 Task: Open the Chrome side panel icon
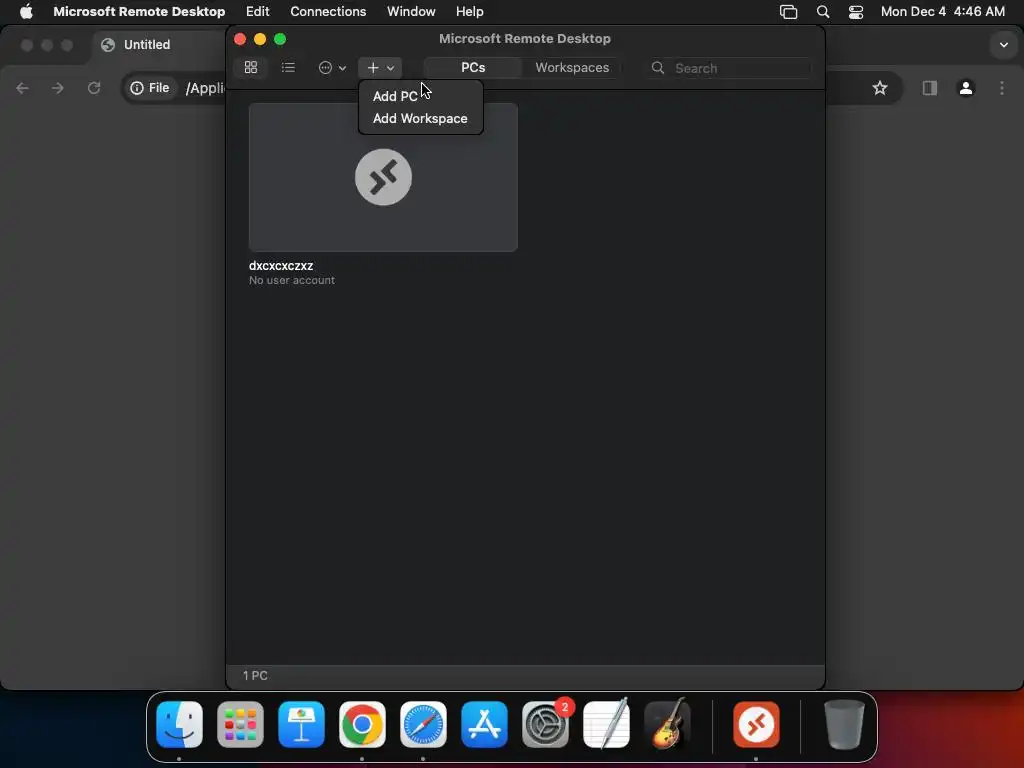tap(929, 88)
